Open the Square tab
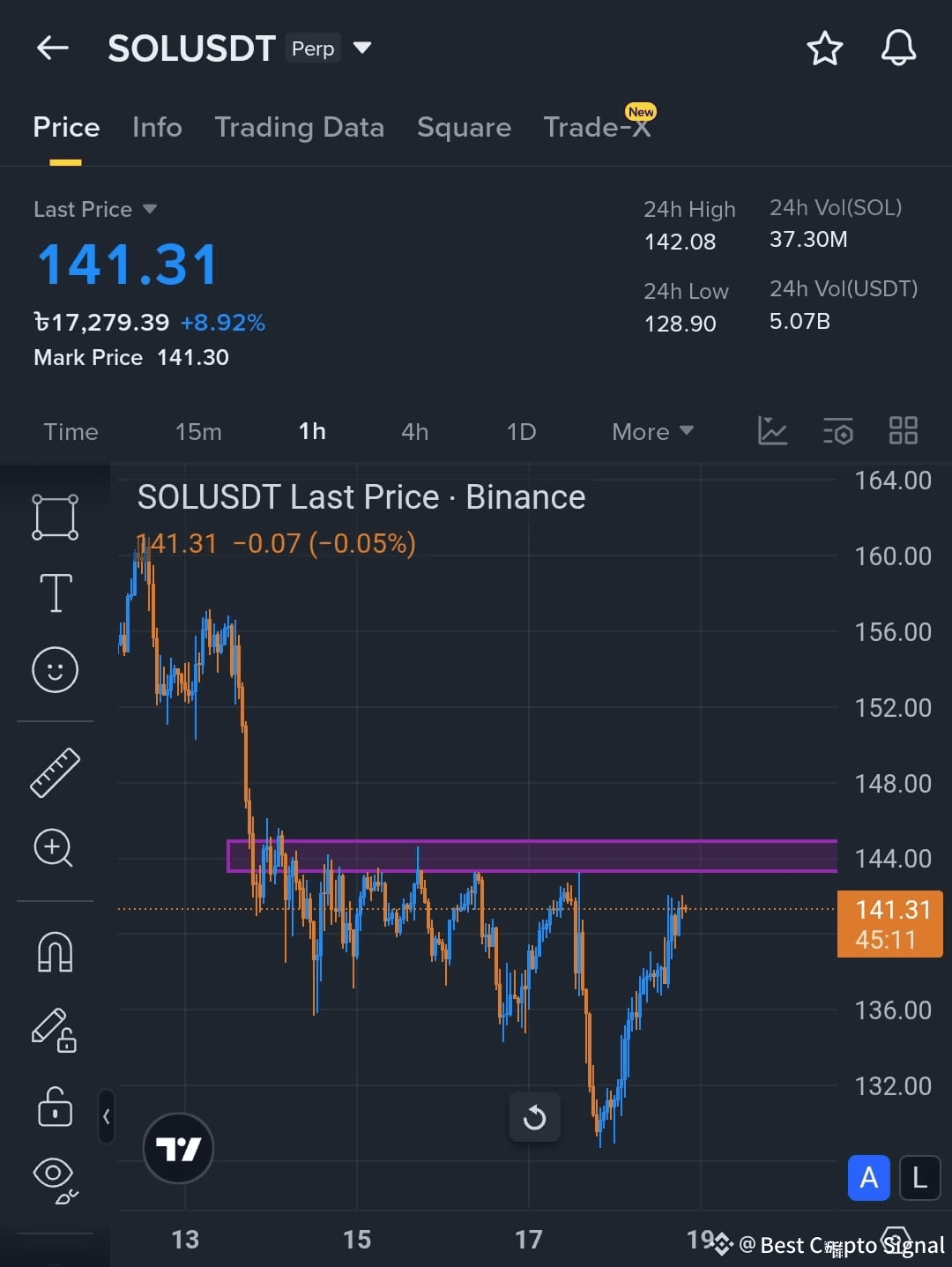This screenshot has height=1267, width=952. coord(464,128)
